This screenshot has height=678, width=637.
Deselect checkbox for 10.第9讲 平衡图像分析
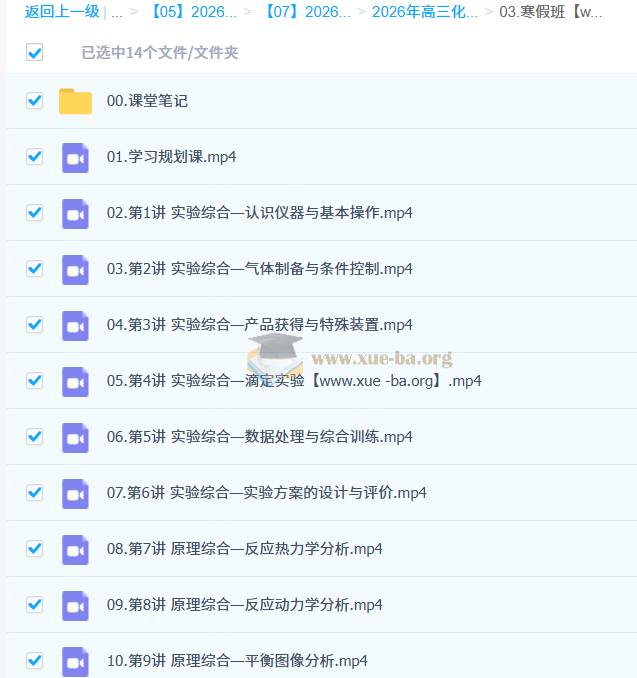pyautogui.click(x=34, y=661)
